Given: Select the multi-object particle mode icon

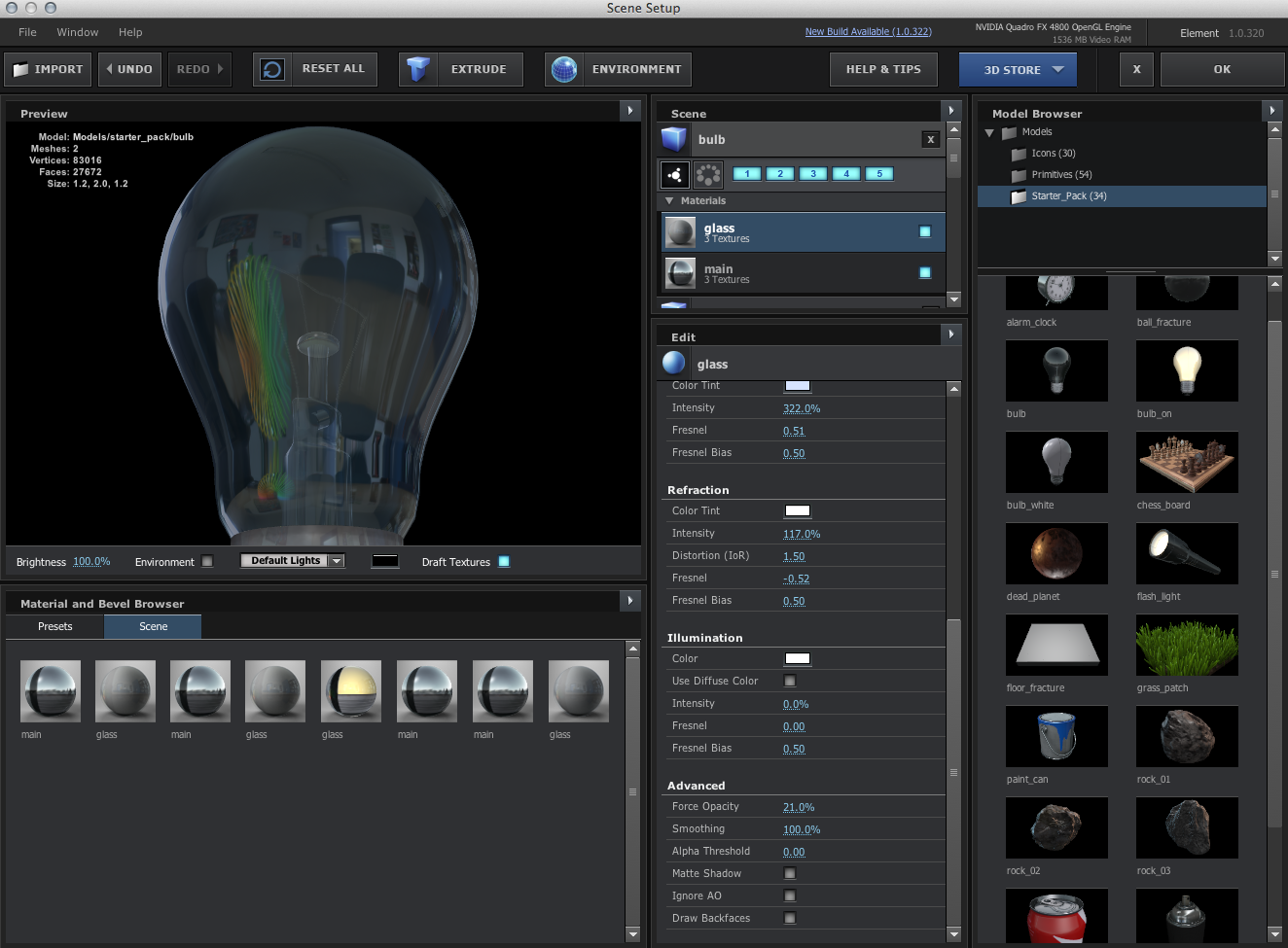Looking at the screenshot, I should 708,174.
